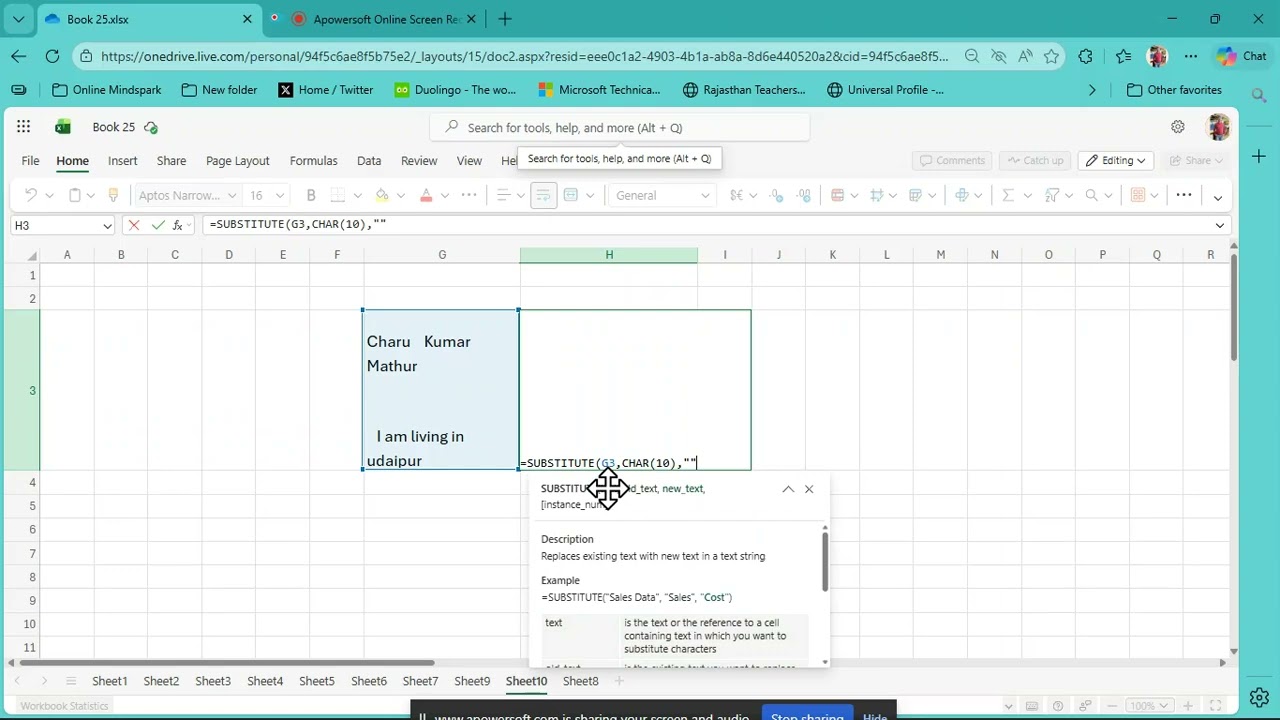Open the Copilot Chat button in Edge
Image resolution: width=1280 pixels, height=720 pixels.
click(1243, 57)
